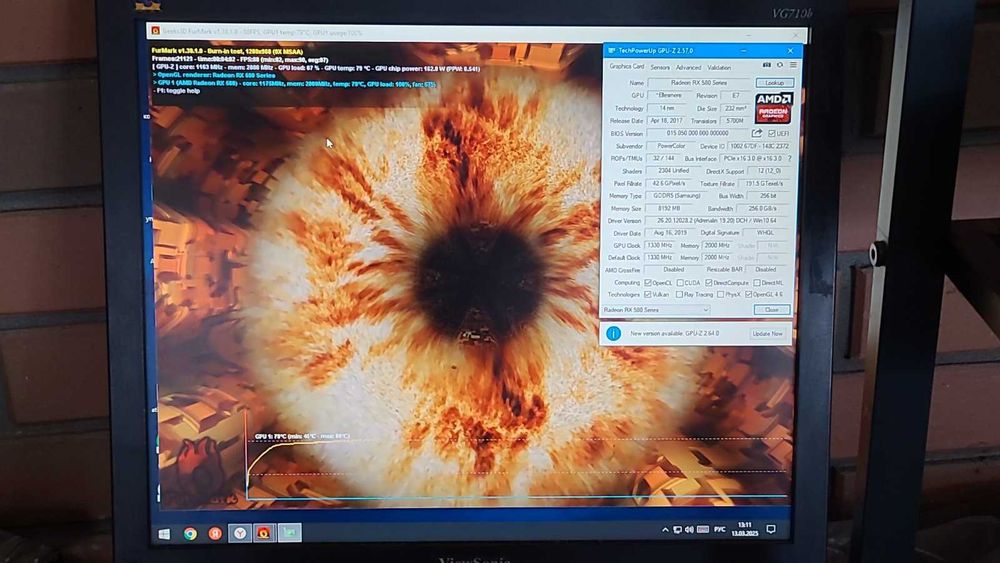This screenshot has width=1000, height=563.
Task: Click the touch keyboard tray icon
Action: (703, 529)
